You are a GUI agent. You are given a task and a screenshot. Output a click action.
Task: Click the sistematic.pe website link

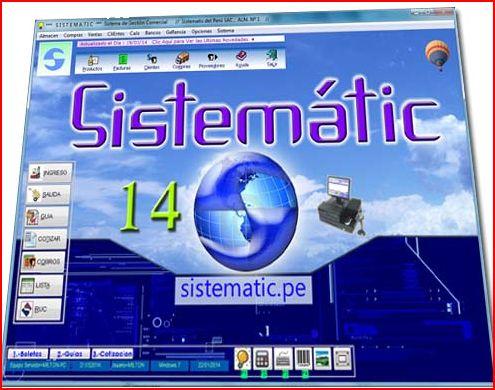tap(243, 290)
